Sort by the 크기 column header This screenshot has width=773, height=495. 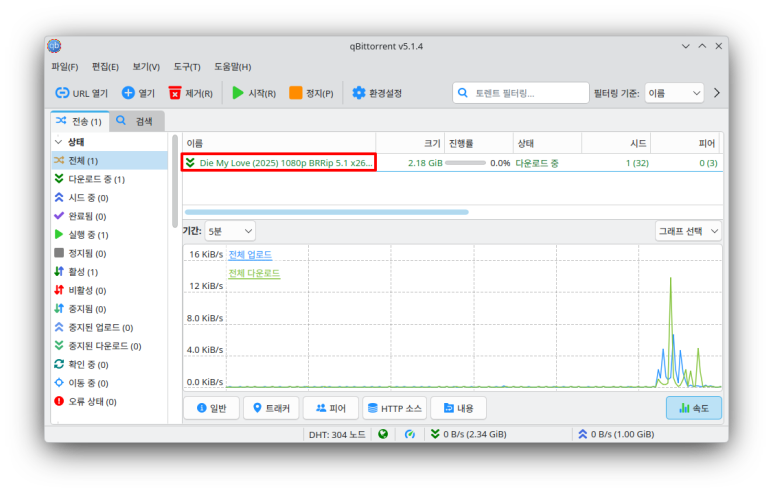pos(410,143)
